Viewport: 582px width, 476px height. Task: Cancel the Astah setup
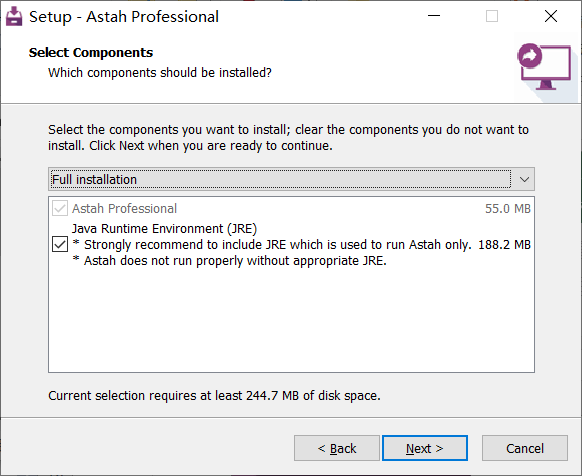[x=525, y=448]
